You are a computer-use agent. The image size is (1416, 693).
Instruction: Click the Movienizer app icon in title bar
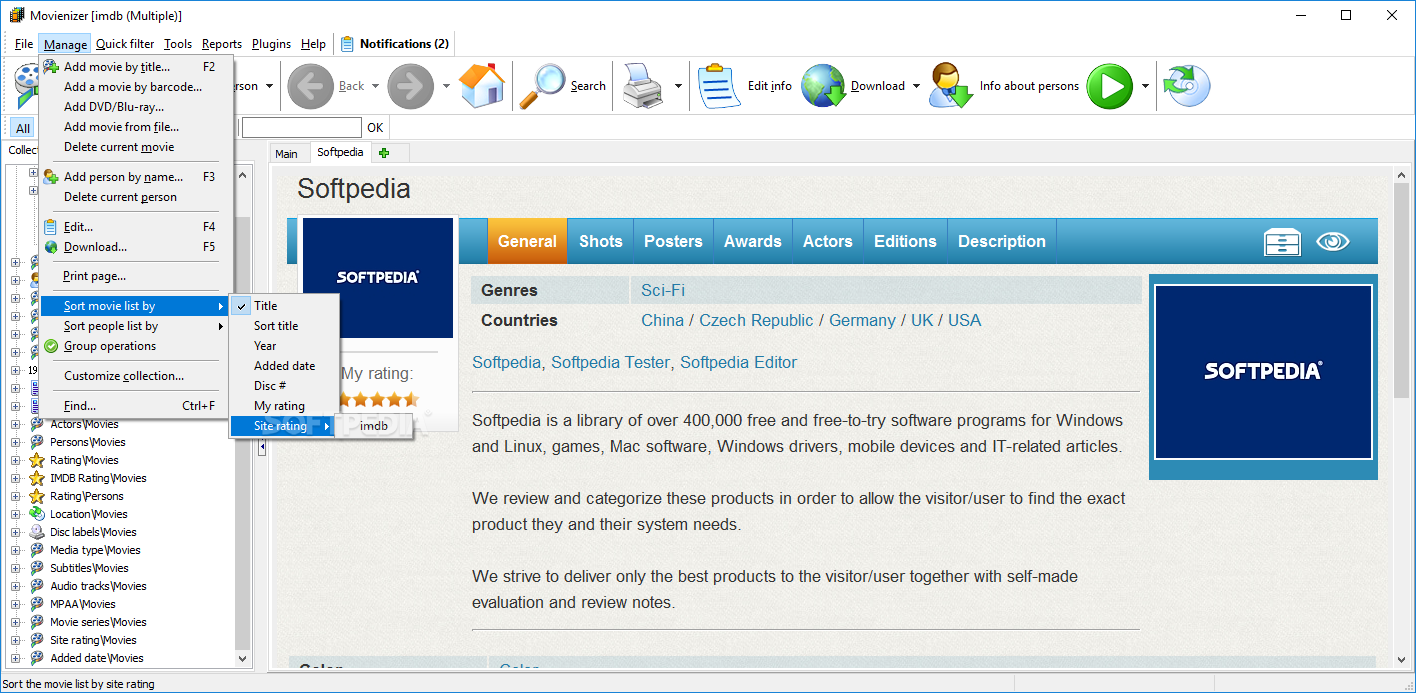[17, 16]
